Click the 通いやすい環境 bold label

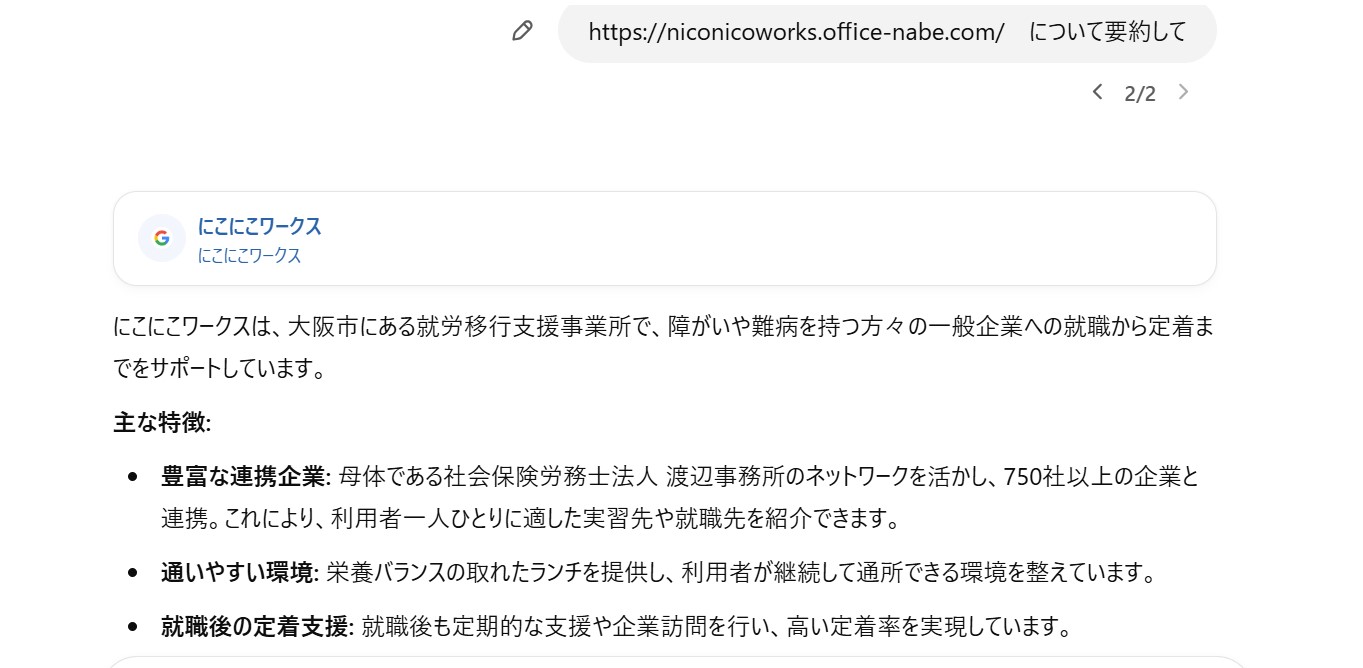[239, 573]
